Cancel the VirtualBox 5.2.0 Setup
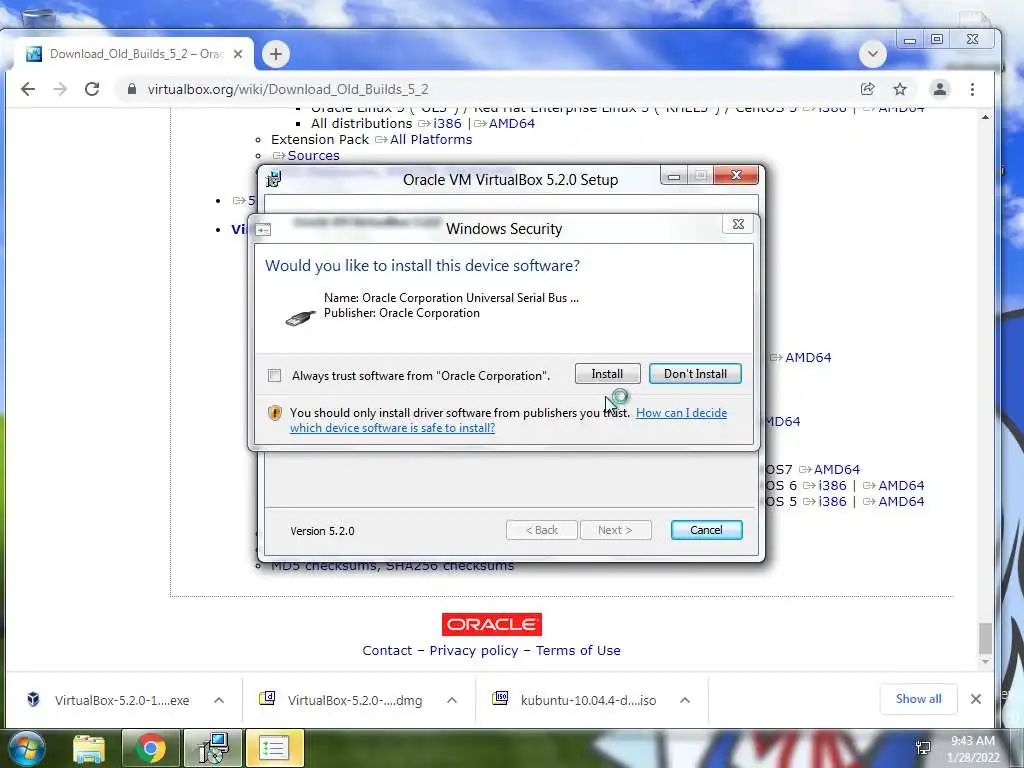 [x=706, y=530]
